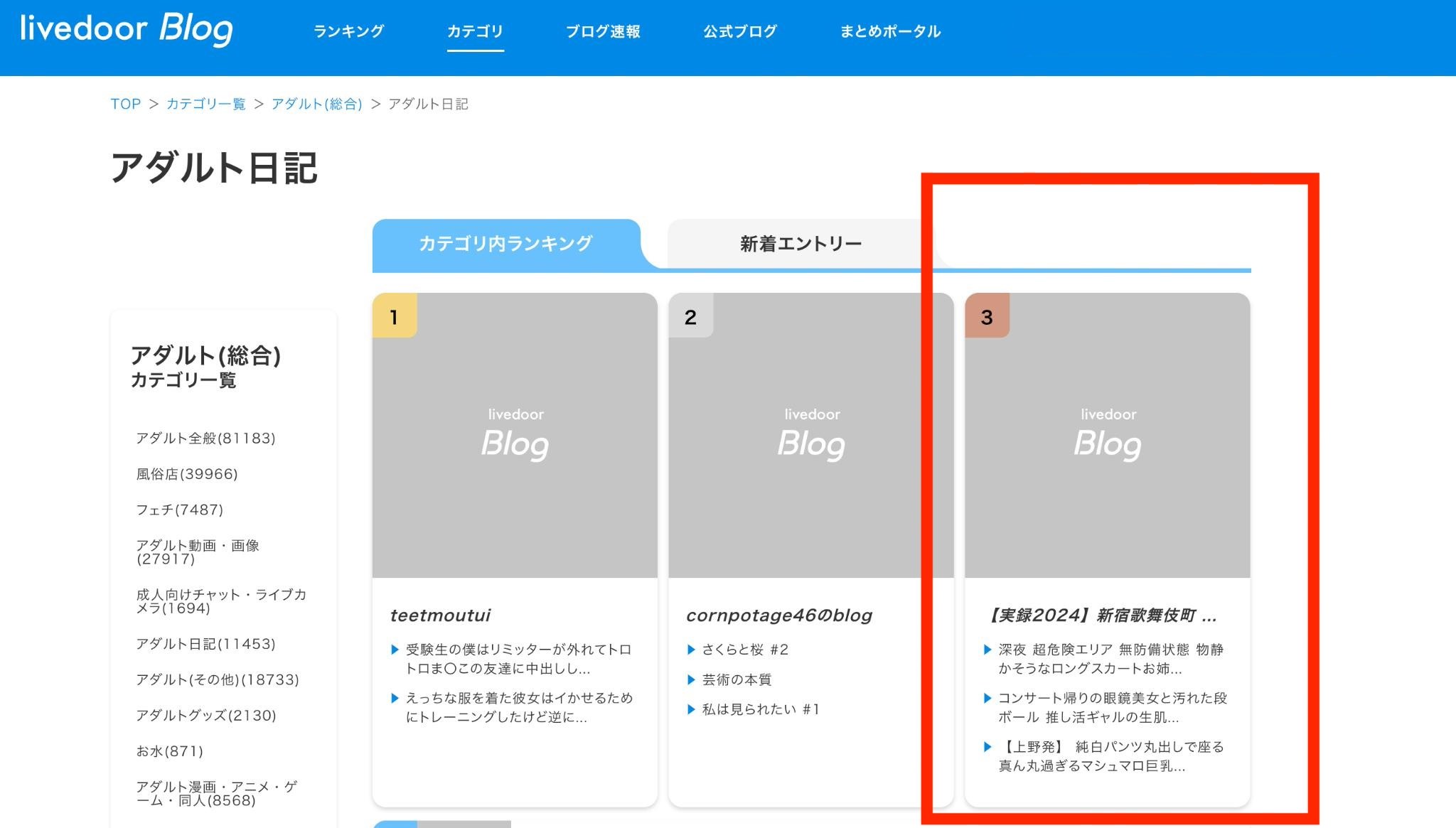The image size is (1456, 828).
Task: Open the ランキング menu item
Action: [348, 31]
